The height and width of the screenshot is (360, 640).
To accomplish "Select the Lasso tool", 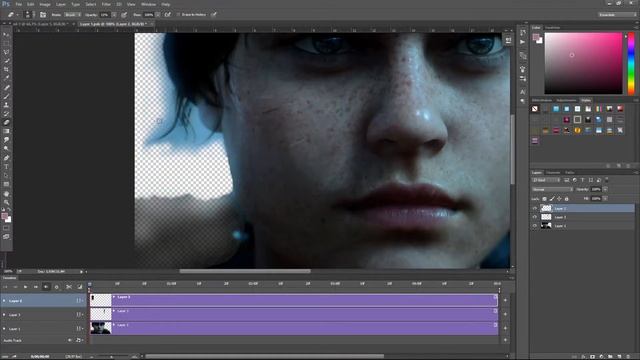I will click(x=6, y=52).
